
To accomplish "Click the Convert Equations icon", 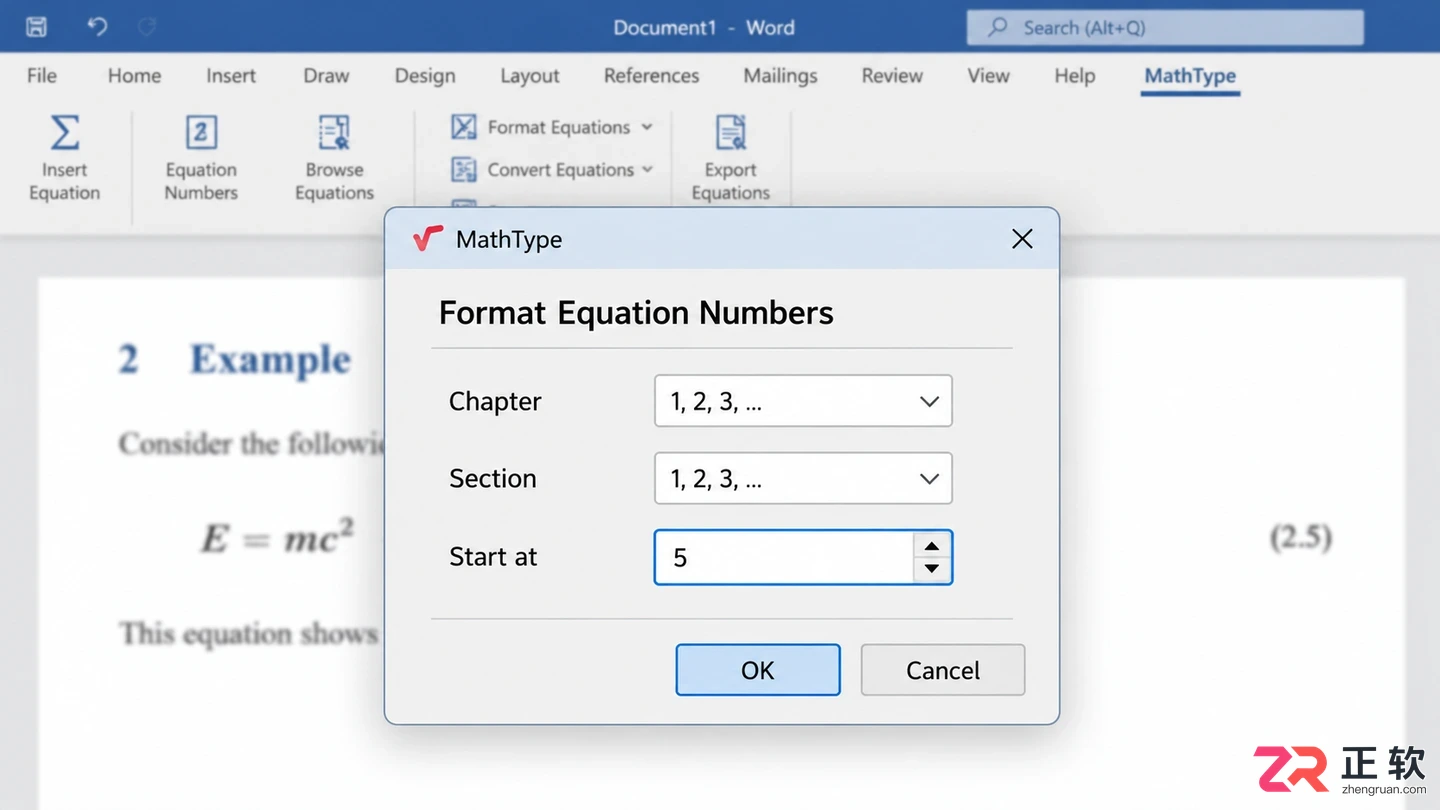I will click(x=464, y=170).
